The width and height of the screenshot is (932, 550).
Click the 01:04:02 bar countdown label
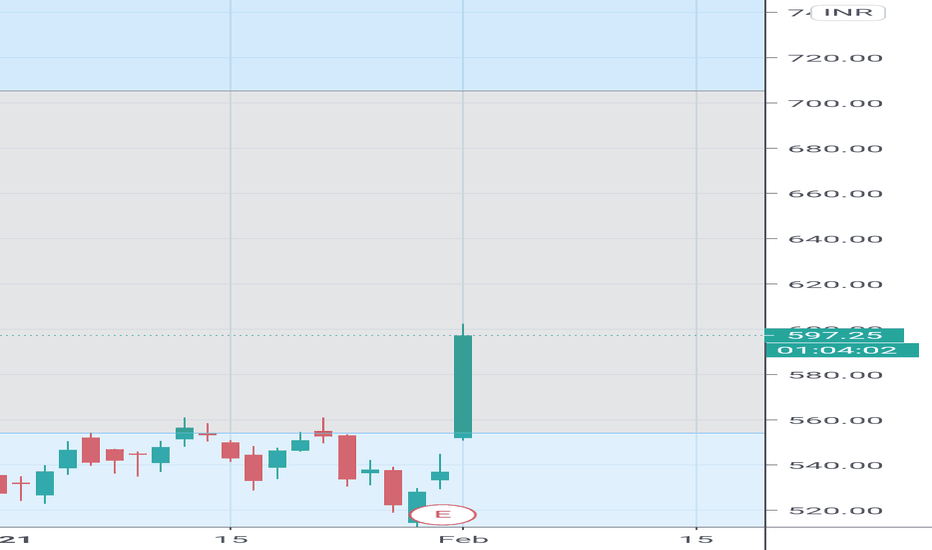tap(842, 350)
